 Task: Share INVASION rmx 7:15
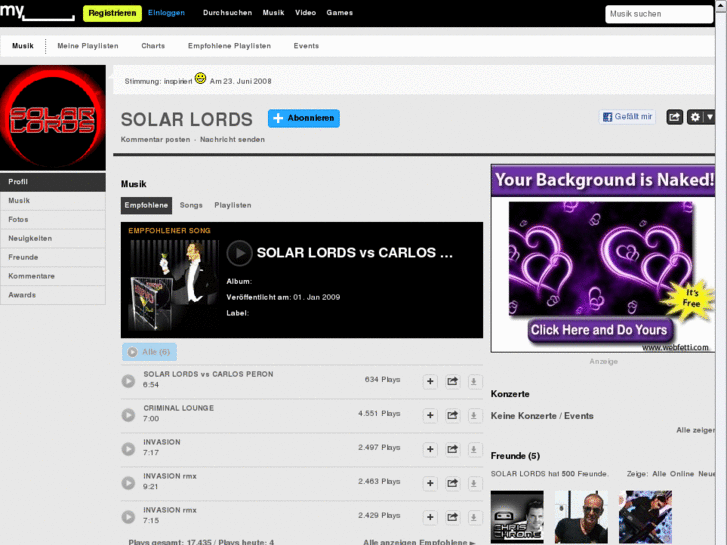pyautogui.click(x=452, y=517)
